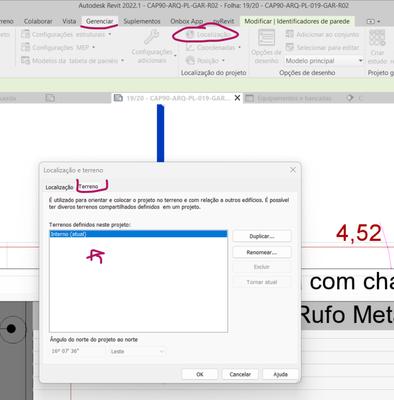Viewport: 394px width, 400px height.
Task: Open the Onbox App ribbon tab
Action: pyautogui.click(x=187, y=21)
